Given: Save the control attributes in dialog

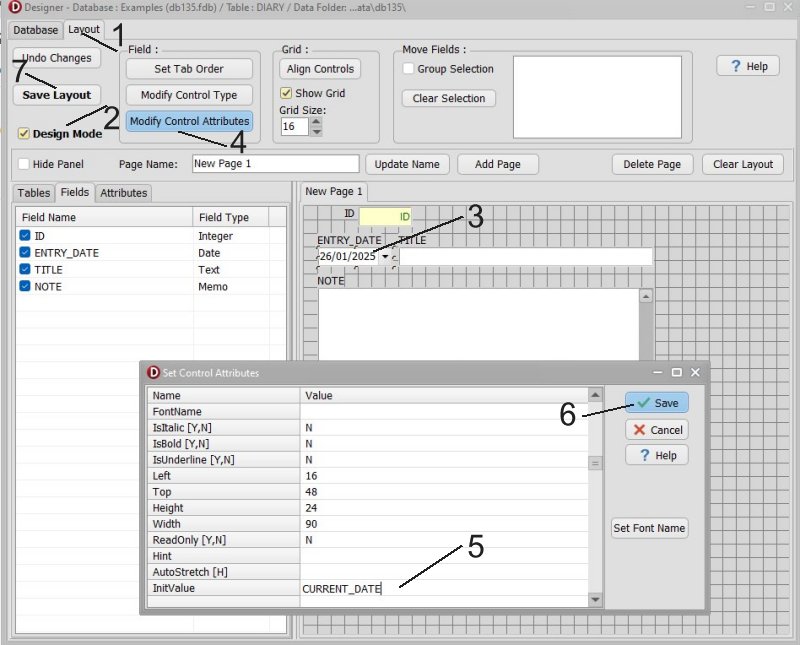Looking at the screenshot, I should tap(657, 403).
